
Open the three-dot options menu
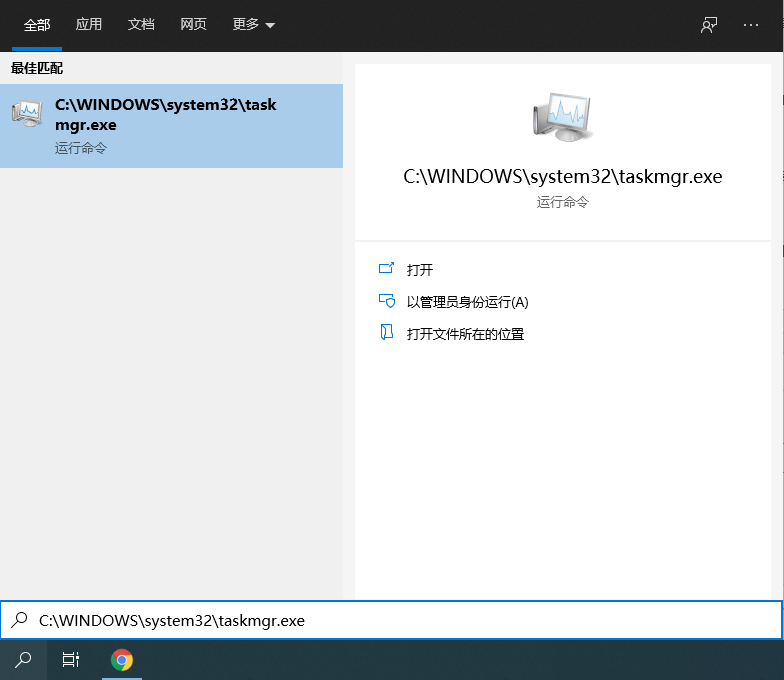click(x=750, y=25)
